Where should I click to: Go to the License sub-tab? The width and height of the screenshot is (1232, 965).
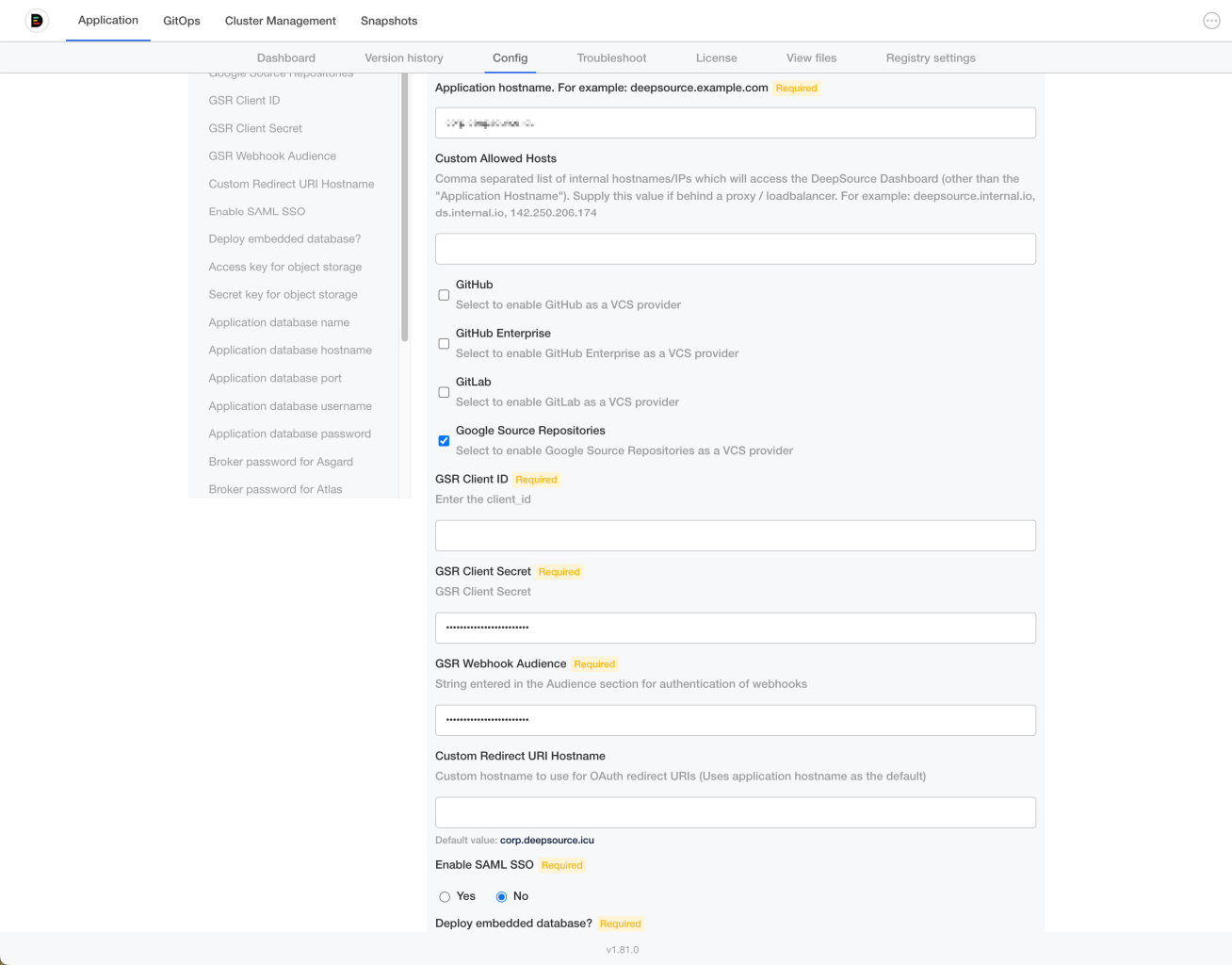coord(717,57)
